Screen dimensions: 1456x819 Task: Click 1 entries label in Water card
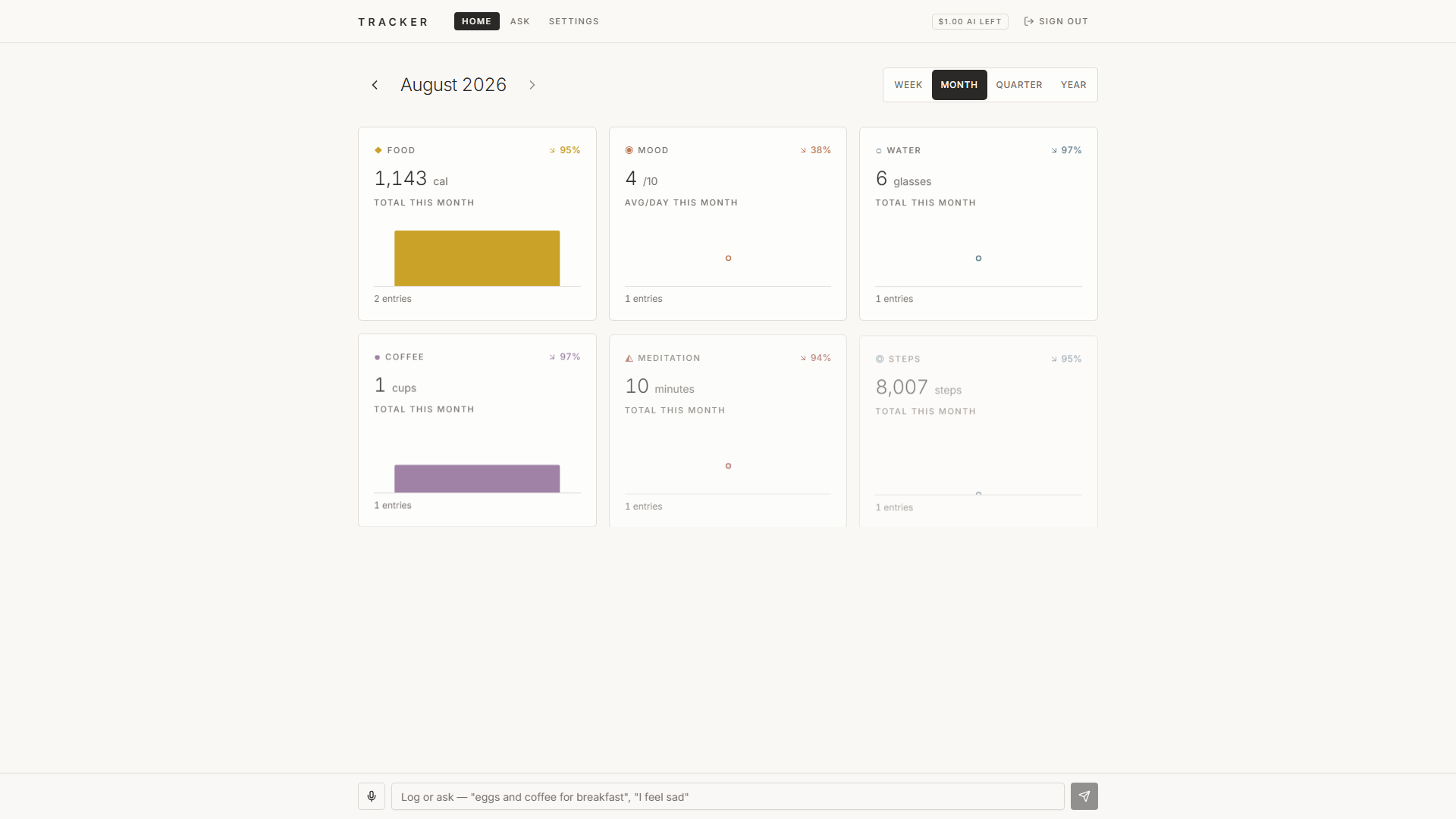[894, 299]
